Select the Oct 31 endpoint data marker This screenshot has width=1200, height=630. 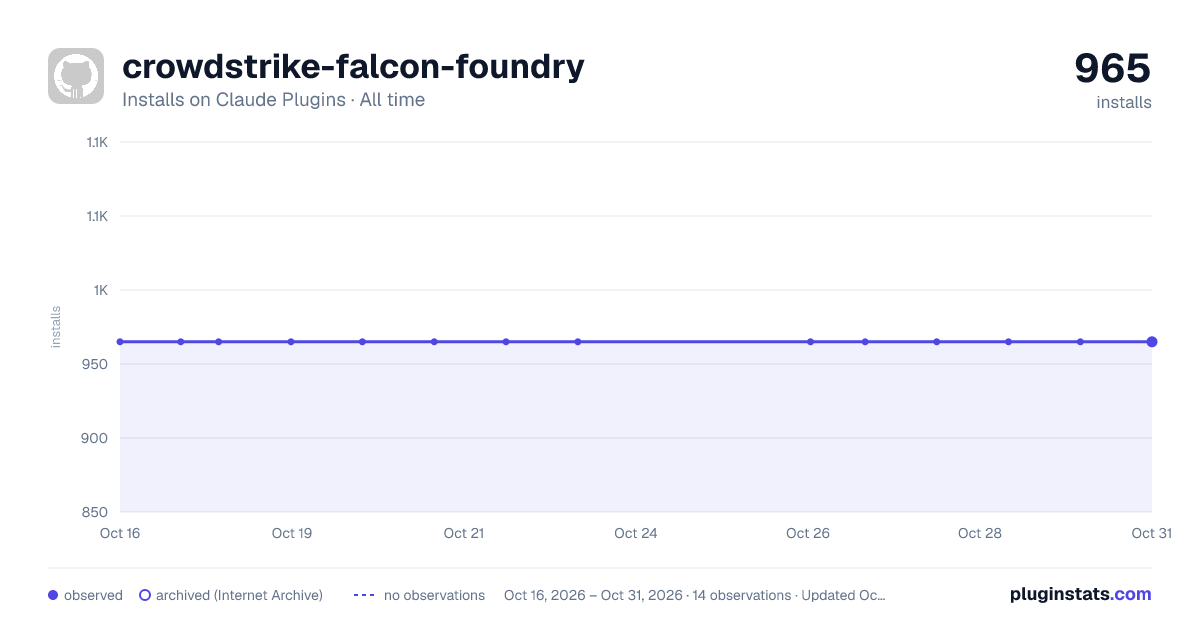1152,342
